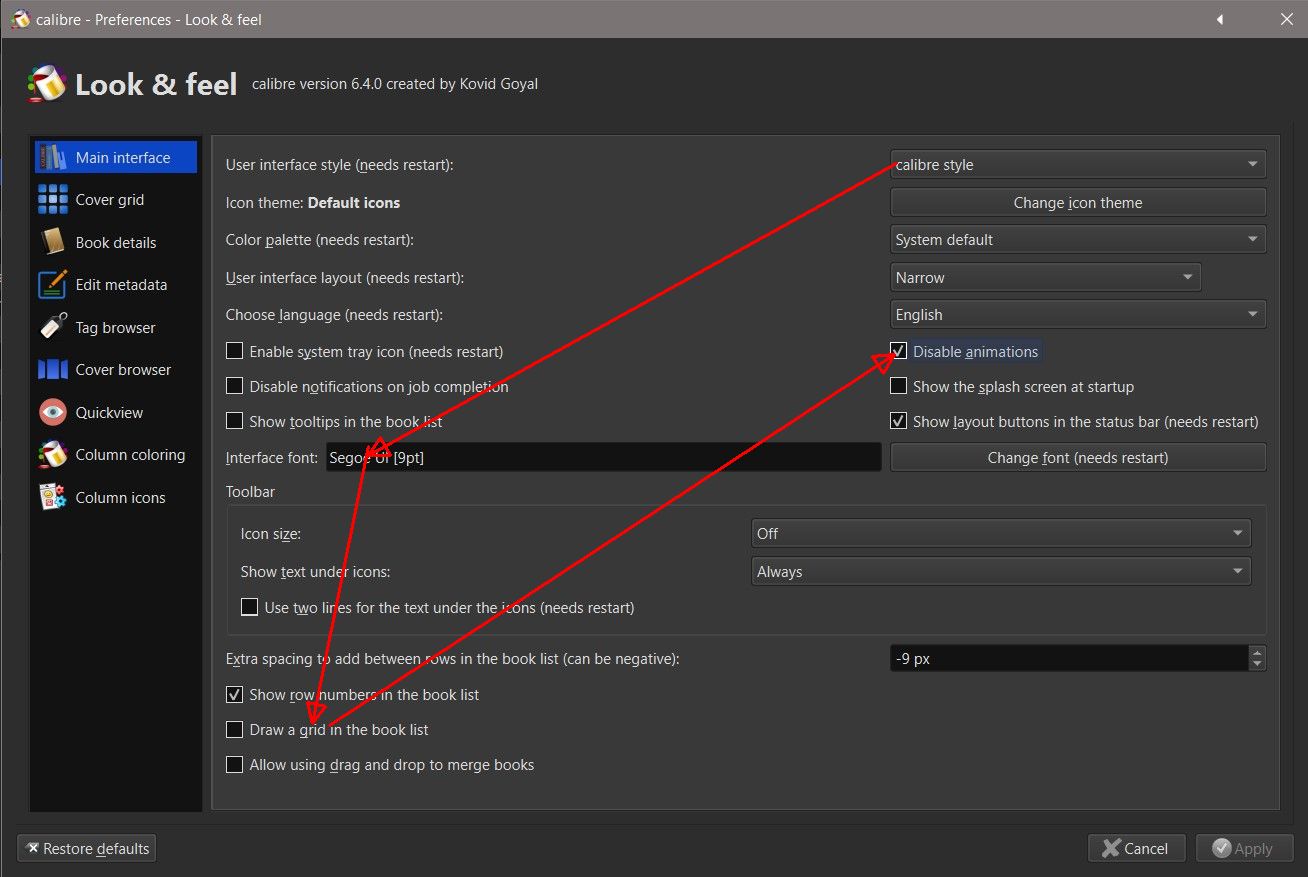1308x877 pixels.
Task: Click the Look & feel header icon
Action: (x=46, y=84)
